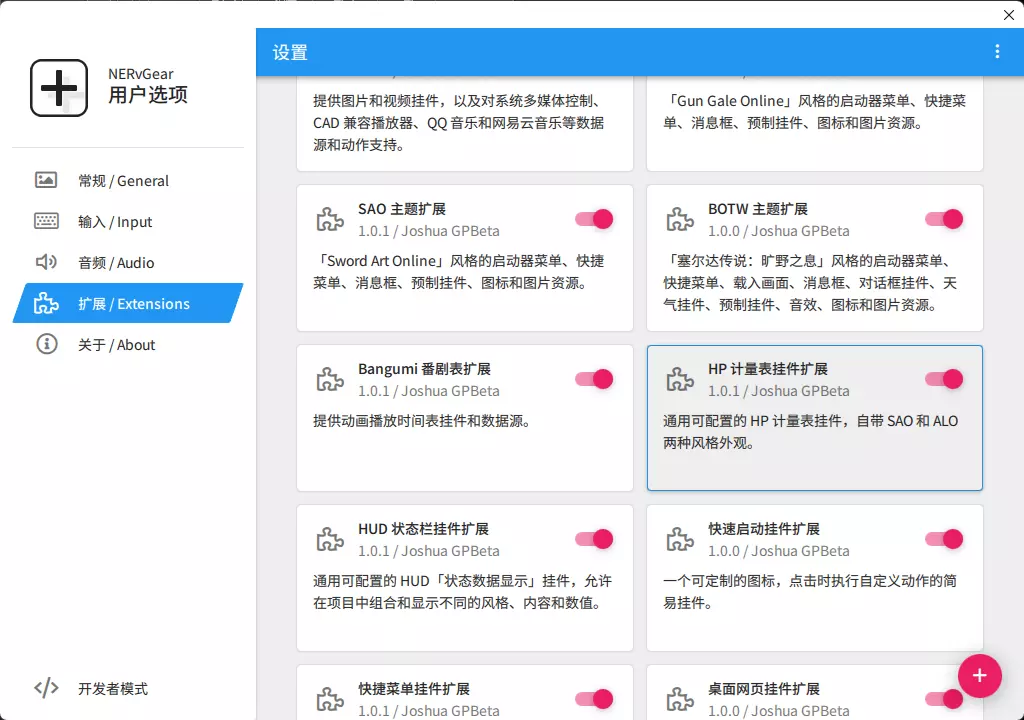Click 开发者模式 developer mode entry
The width and height of the screenshot is (1024, 720).
[128, 688]
